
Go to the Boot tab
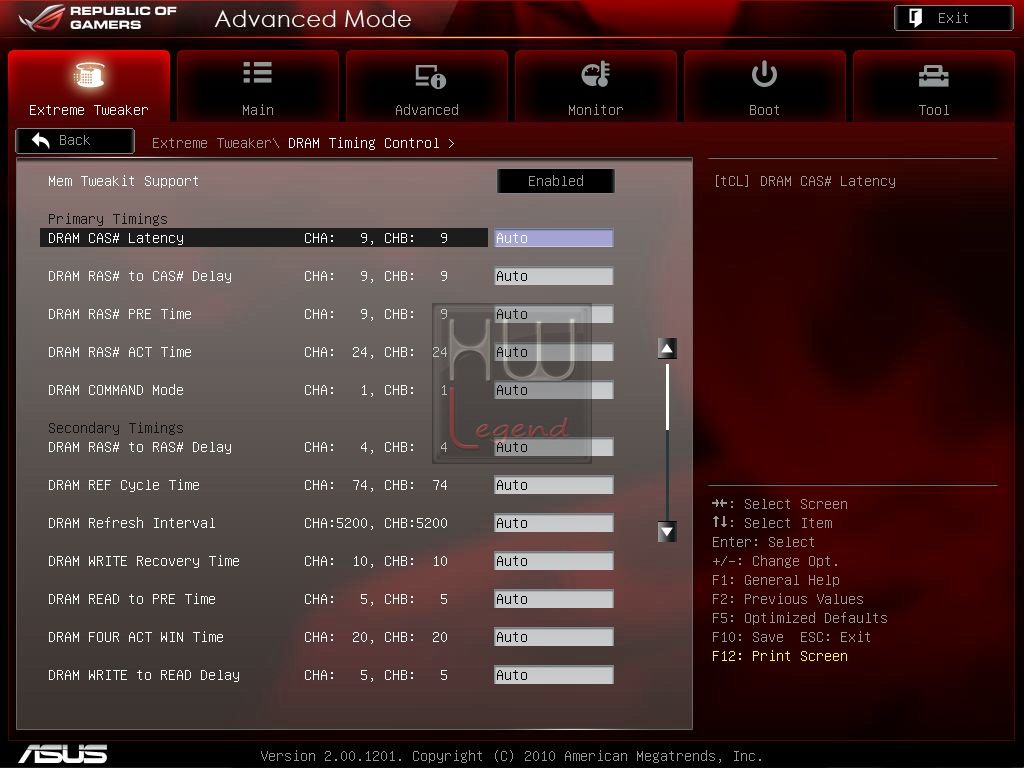point(765,86)
